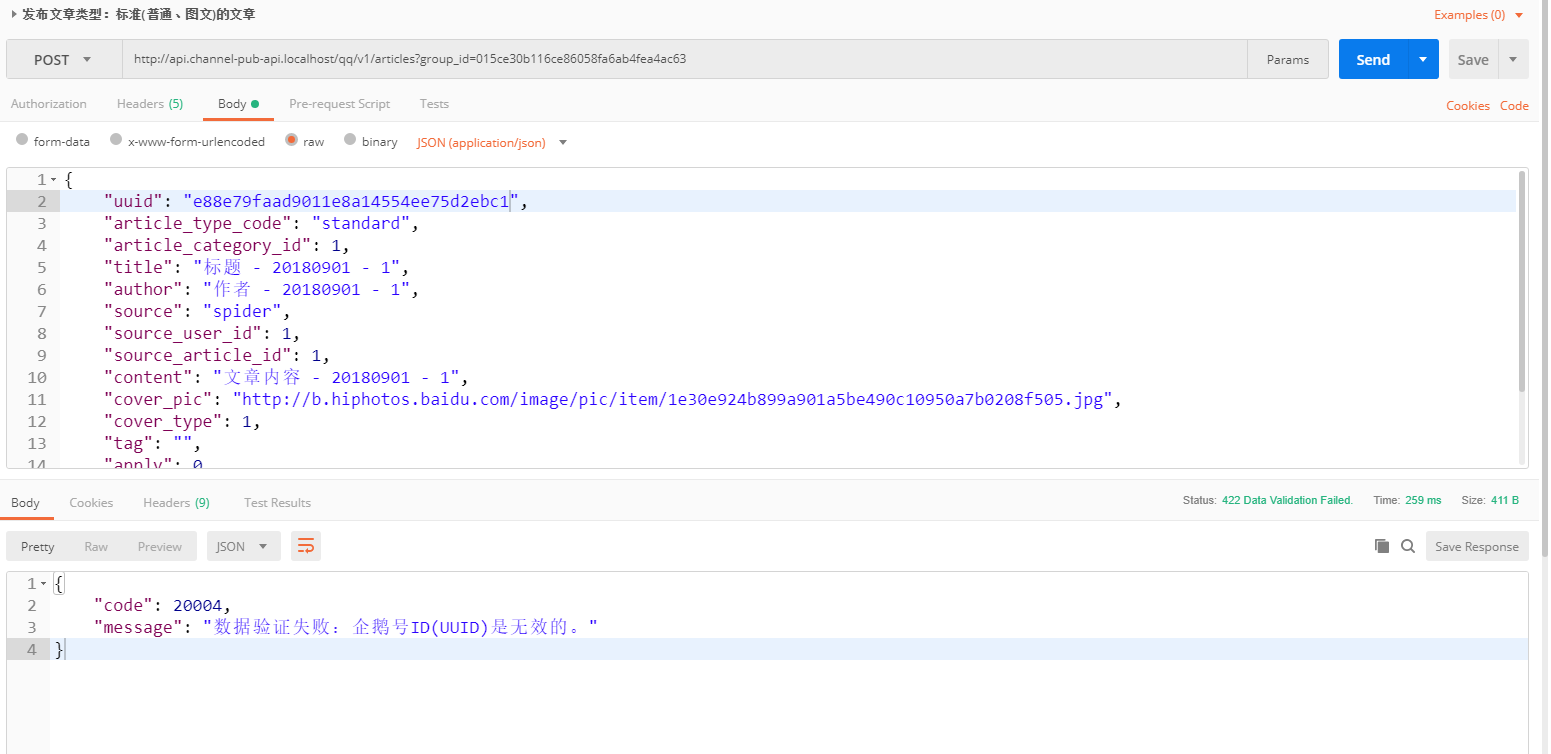1551x754 pixels.
Task: Copy response body to clipboard icon
Action: (1382, 546)
